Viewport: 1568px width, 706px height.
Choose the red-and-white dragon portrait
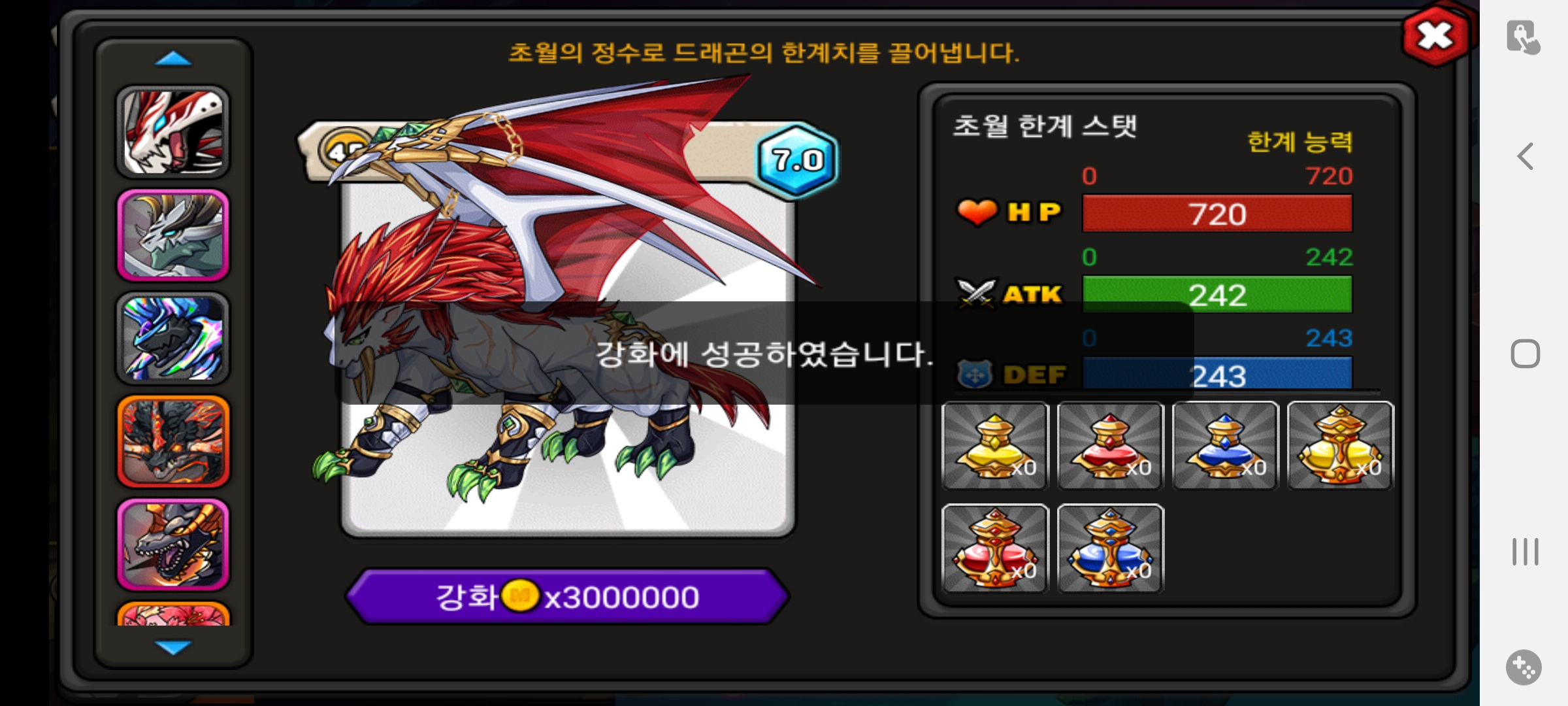pyautogui.click(x=173, y=132)
